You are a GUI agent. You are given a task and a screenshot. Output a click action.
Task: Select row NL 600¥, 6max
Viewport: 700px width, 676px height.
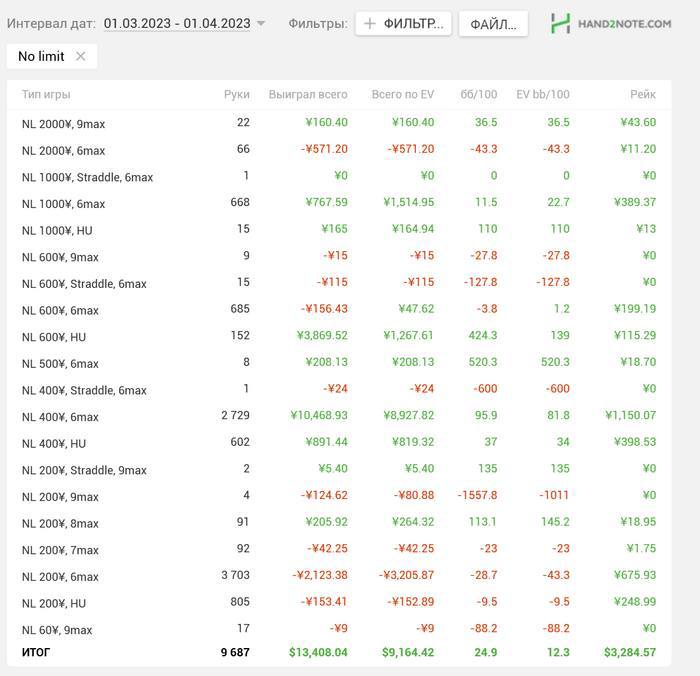[x=339, y=309]
